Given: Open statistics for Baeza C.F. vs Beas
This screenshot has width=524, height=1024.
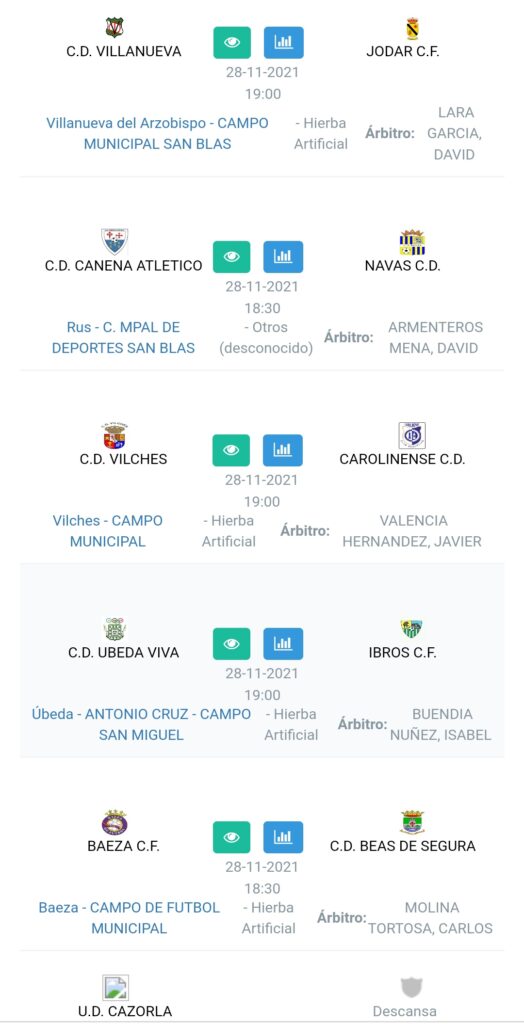Looking at the screenshot, I should pos(284,837).
